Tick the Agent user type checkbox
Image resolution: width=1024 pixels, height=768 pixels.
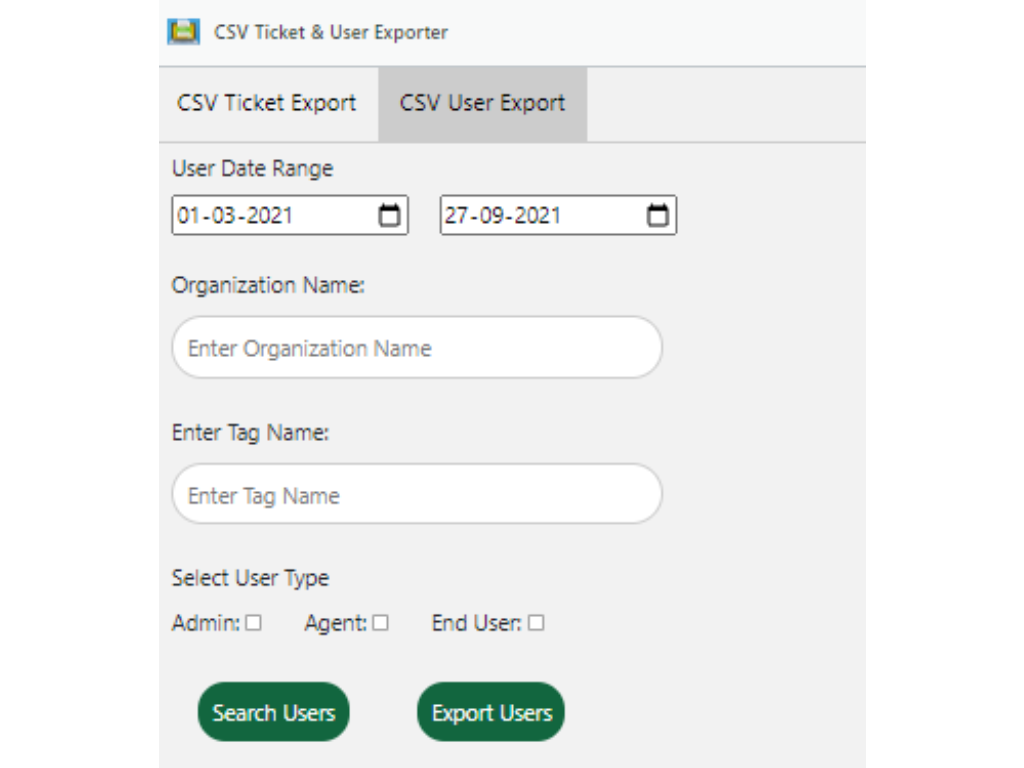pyautogui.click(x=380, y=623)
